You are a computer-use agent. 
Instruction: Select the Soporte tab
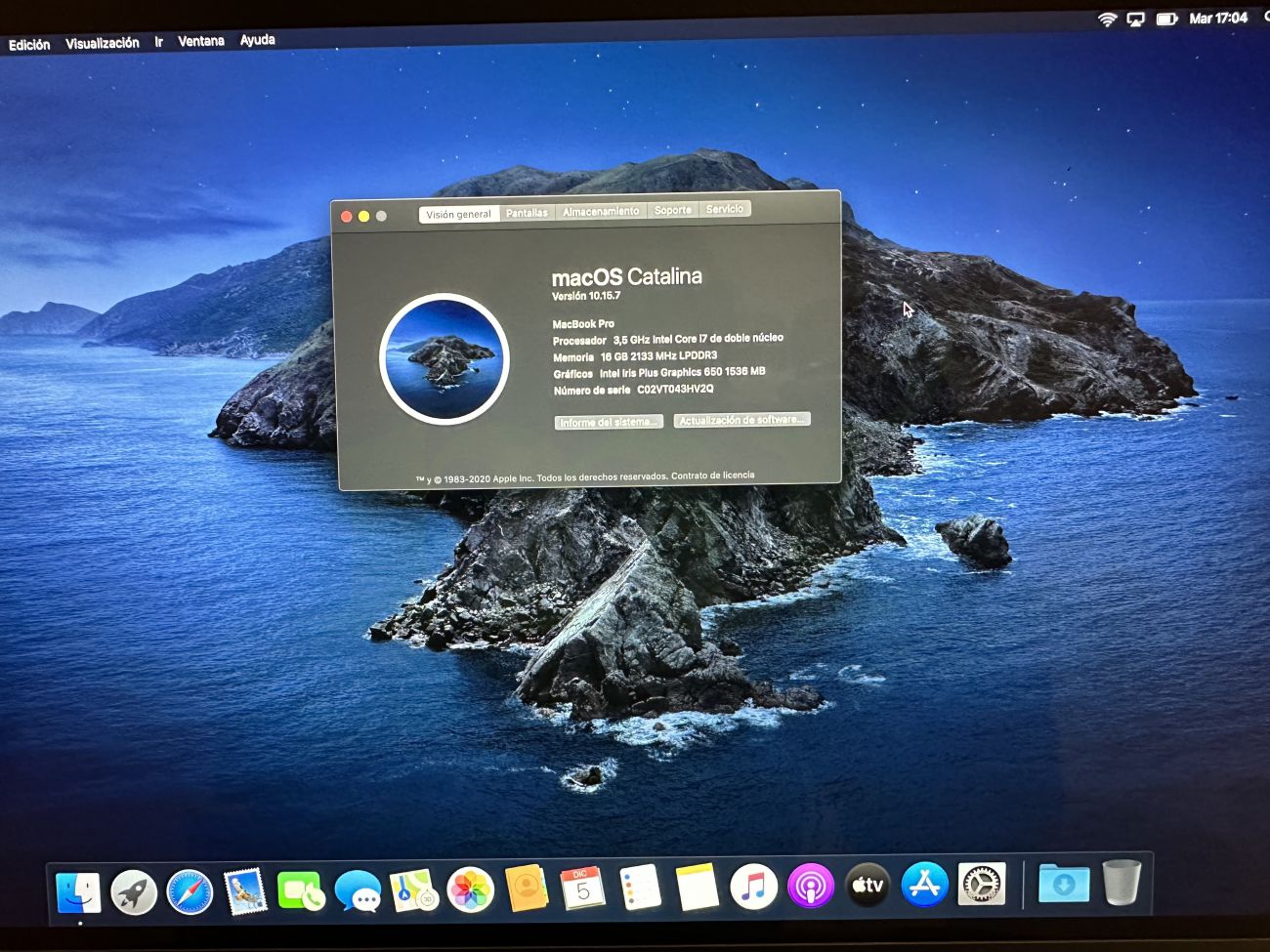tap(673, 210)
